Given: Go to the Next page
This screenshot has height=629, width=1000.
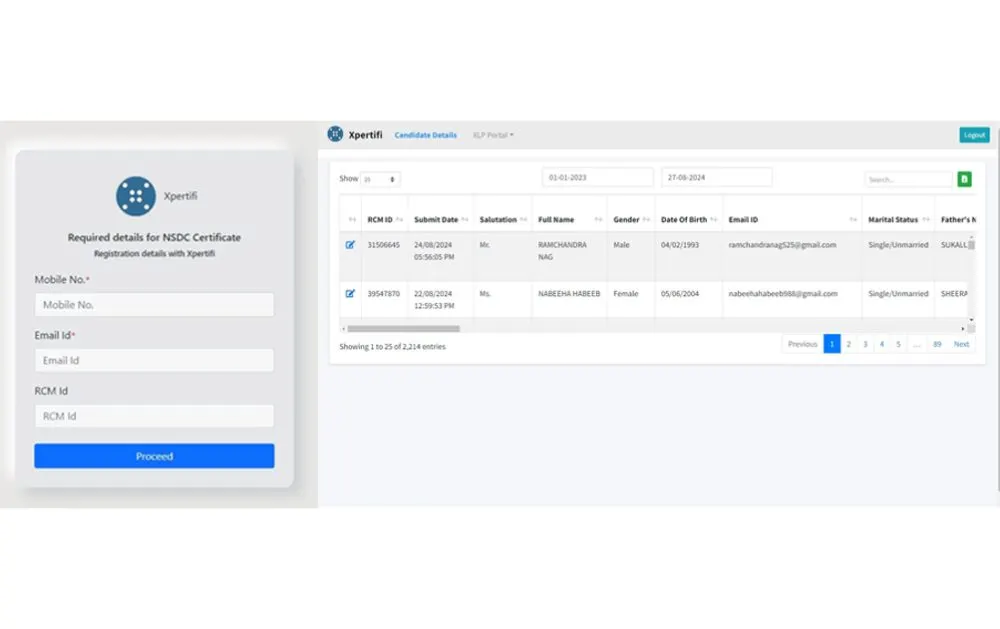Looking at the screenshot, I should 961,344.
